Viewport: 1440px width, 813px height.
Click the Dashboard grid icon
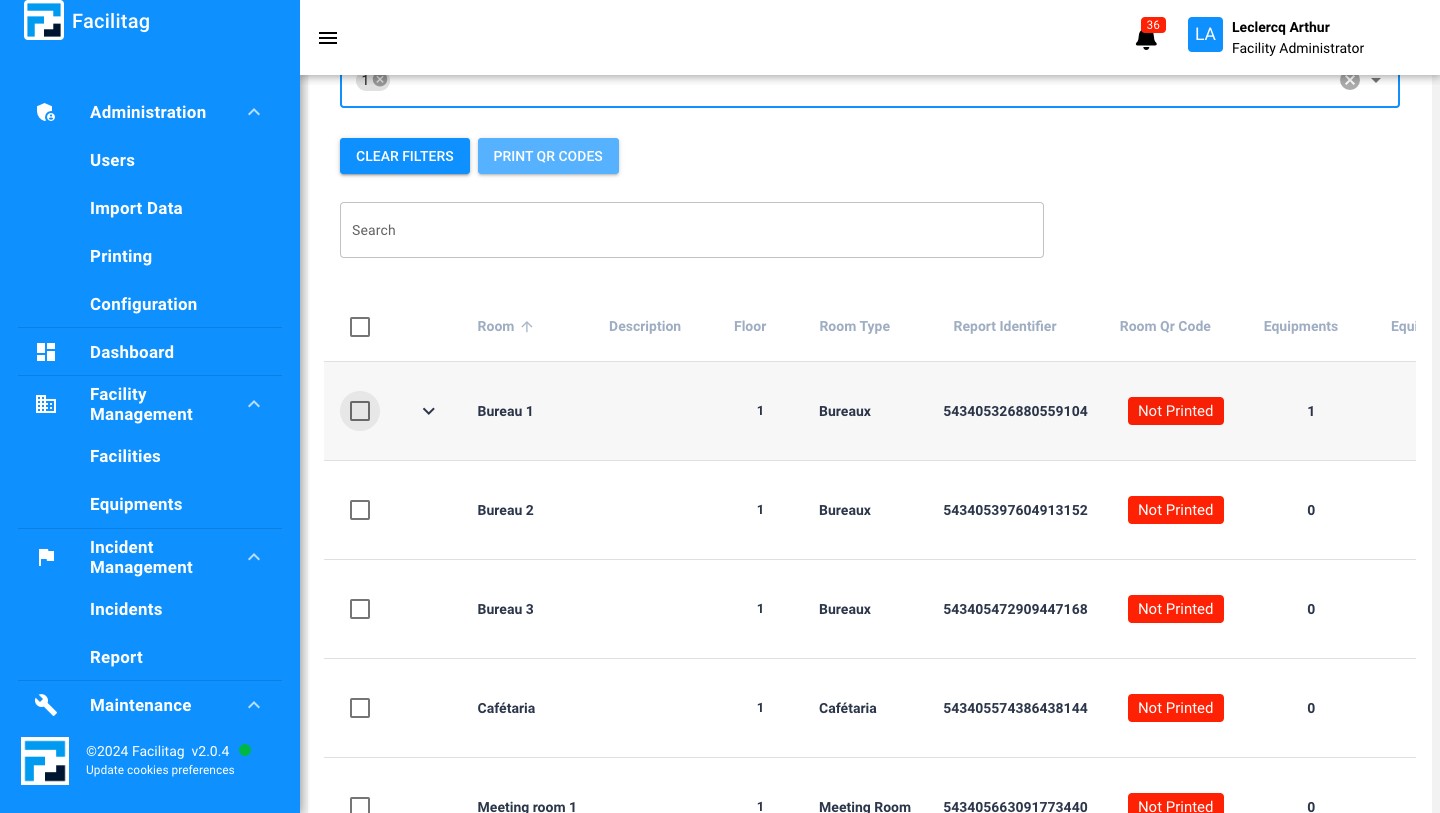click(x=46, y=352)
